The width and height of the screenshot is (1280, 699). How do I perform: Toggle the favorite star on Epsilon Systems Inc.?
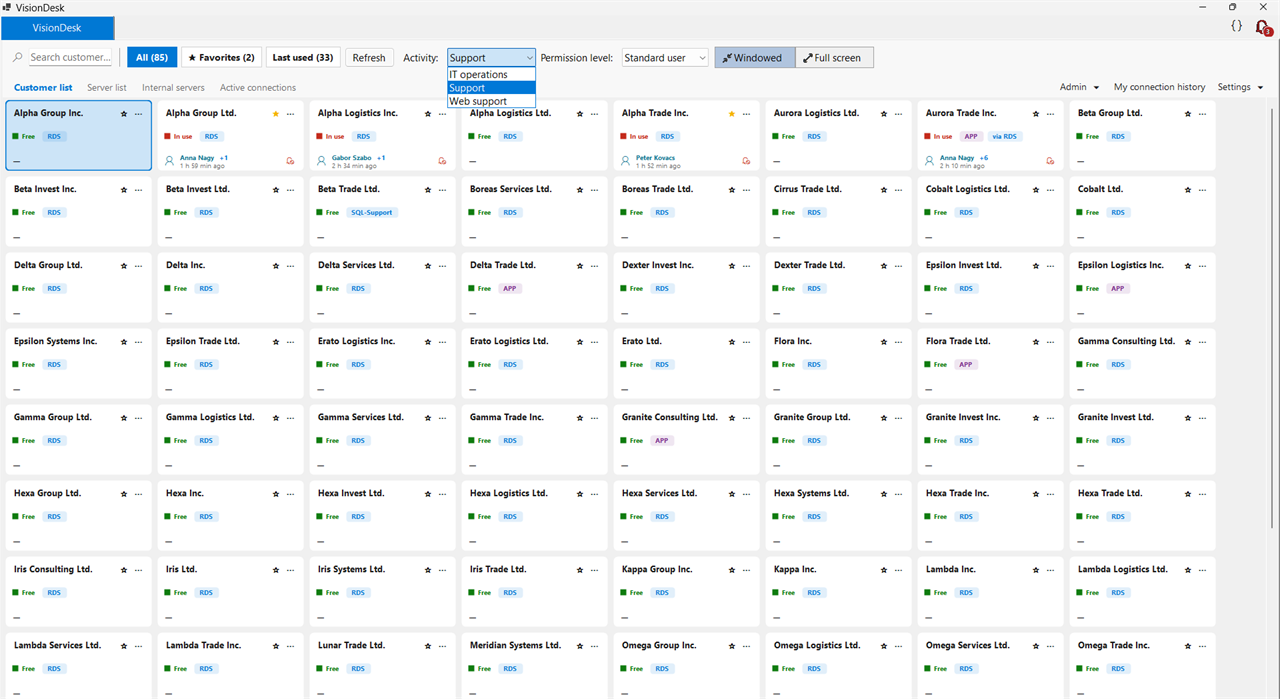pyautogui.click(x=124, y=342)
